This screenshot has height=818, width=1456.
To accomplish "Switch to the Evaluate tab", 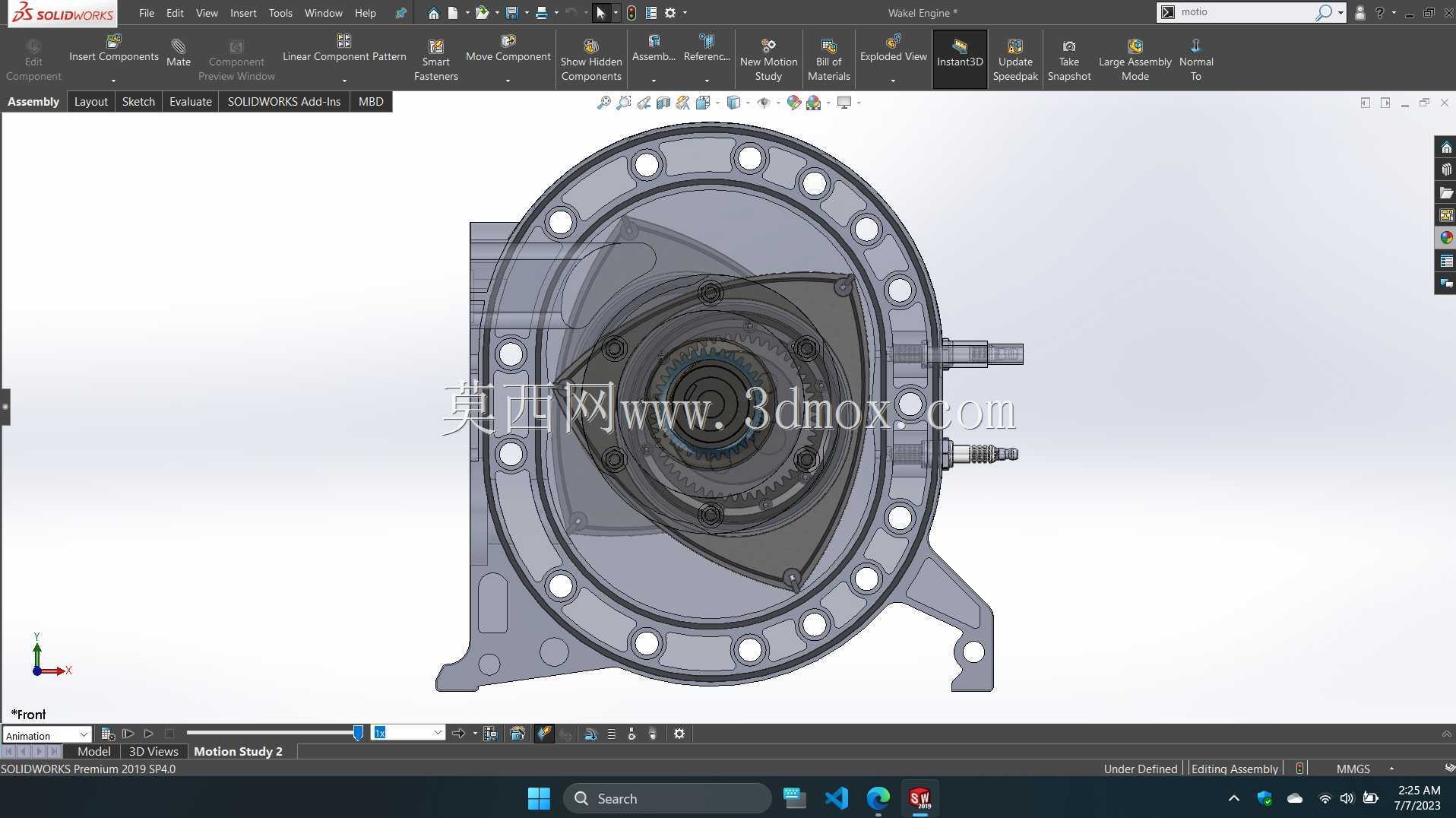I will 190,101.
